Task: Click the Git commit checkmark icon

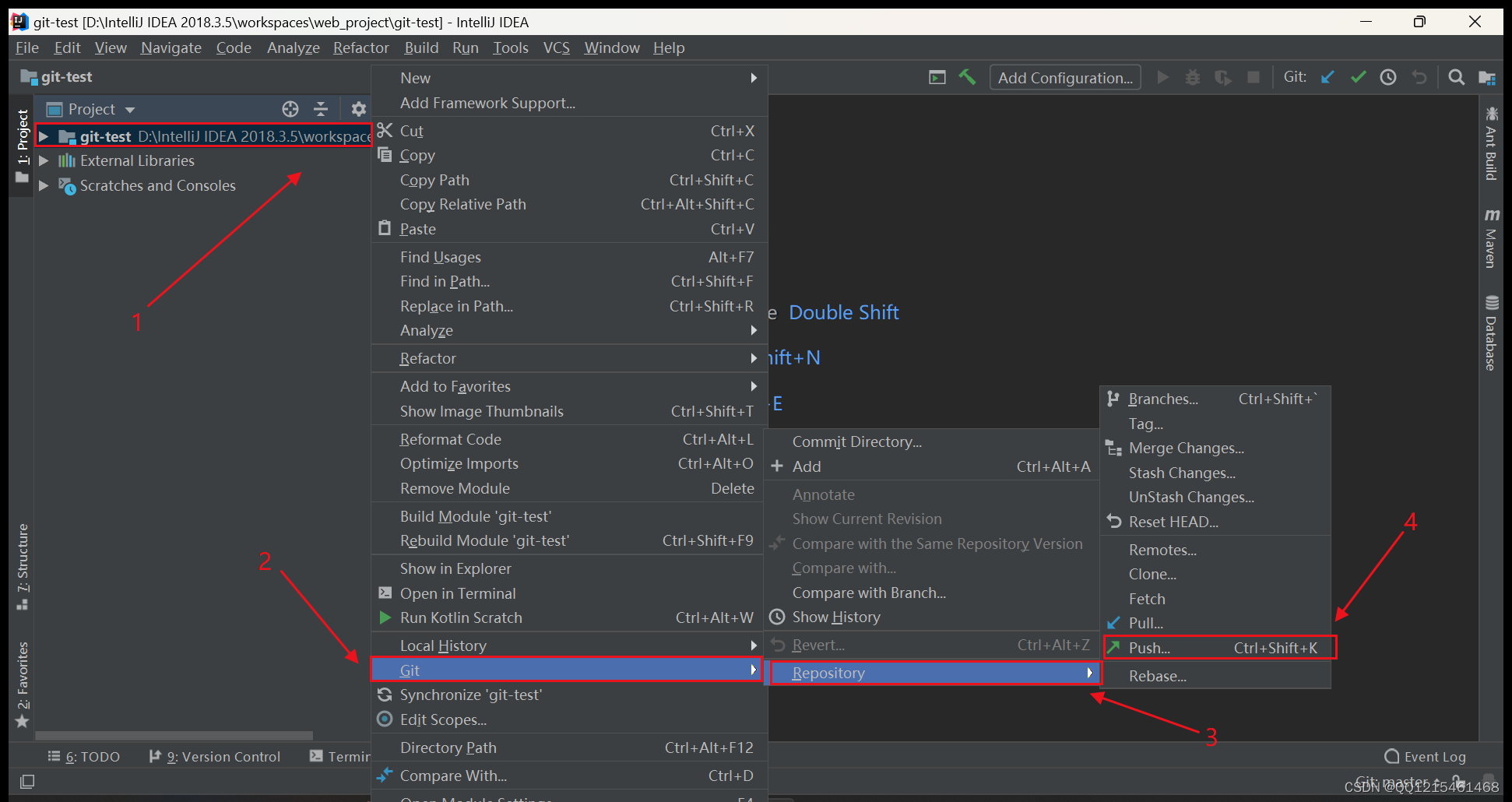Action: coord(1359,77)
